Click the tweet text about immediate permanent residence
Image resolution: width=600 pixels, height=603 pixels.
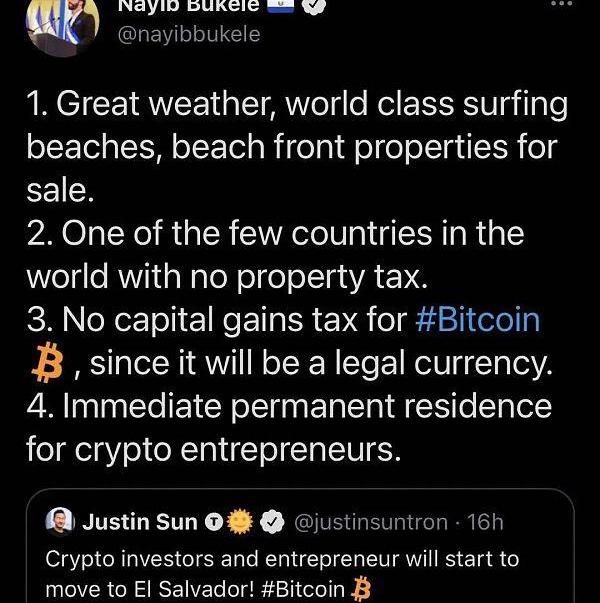(288, 428)
